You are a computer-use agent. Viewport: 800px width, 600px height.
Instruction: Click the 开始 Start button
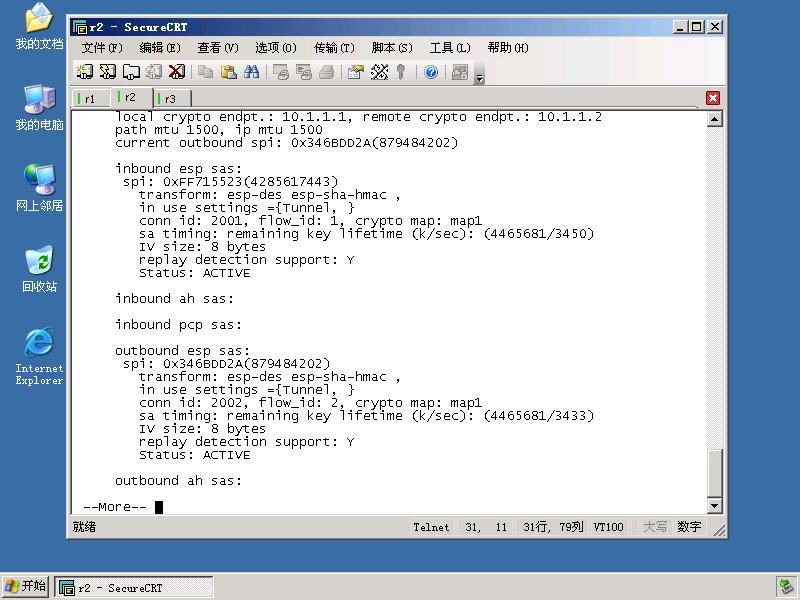(25, 586)
